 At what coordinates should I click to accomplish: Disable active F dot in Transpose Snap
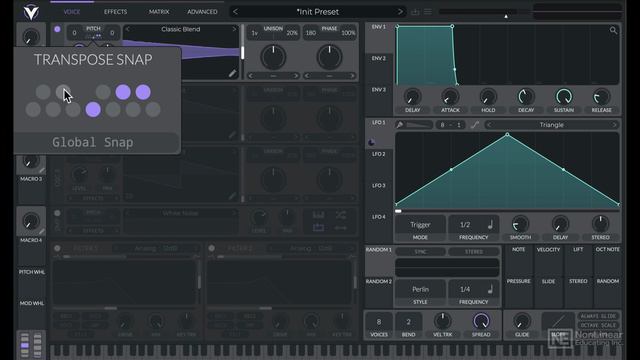coord(93,109)
